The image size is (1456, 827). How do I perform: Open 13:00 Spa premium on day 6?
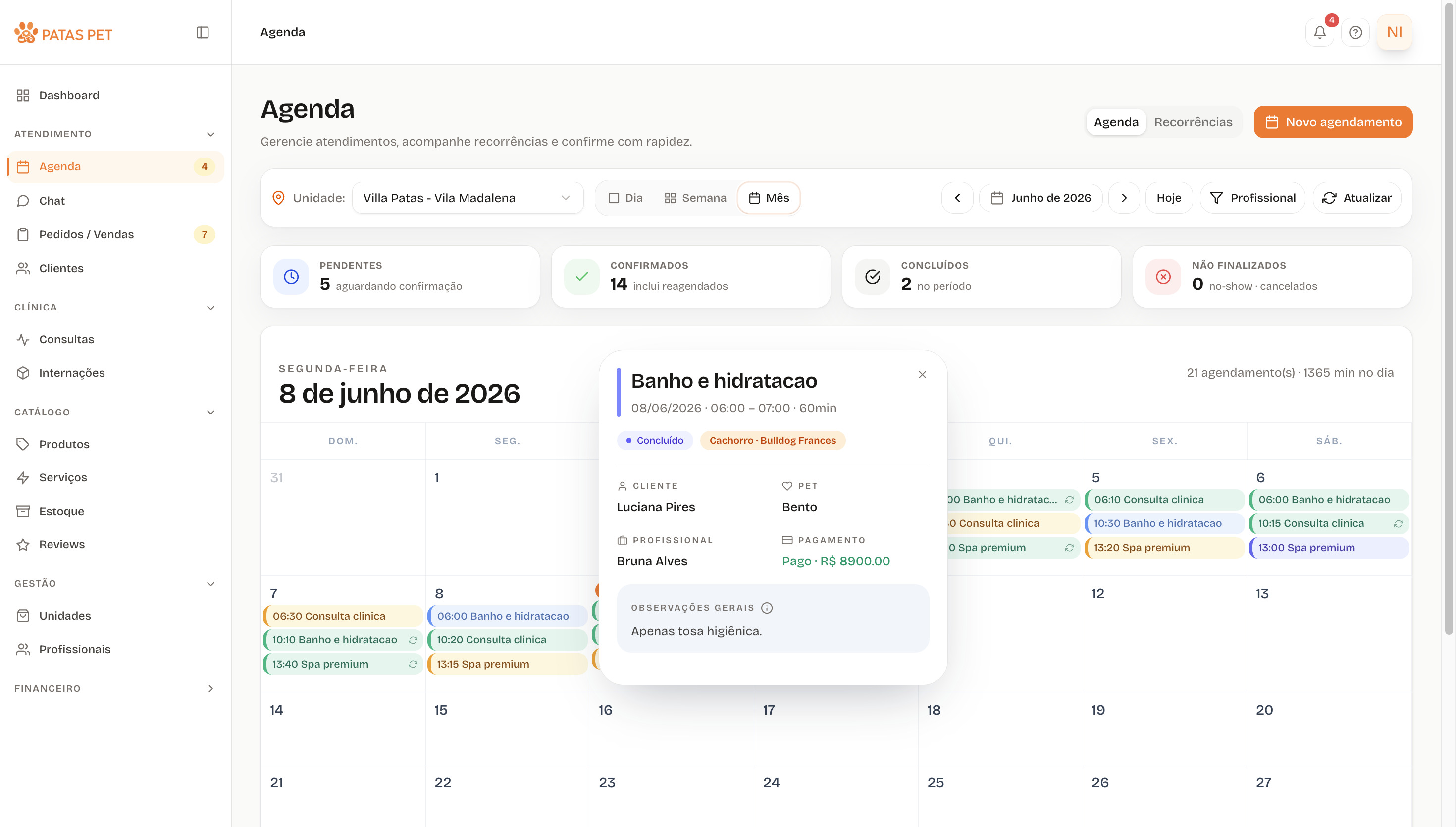tap(1329, 548)
